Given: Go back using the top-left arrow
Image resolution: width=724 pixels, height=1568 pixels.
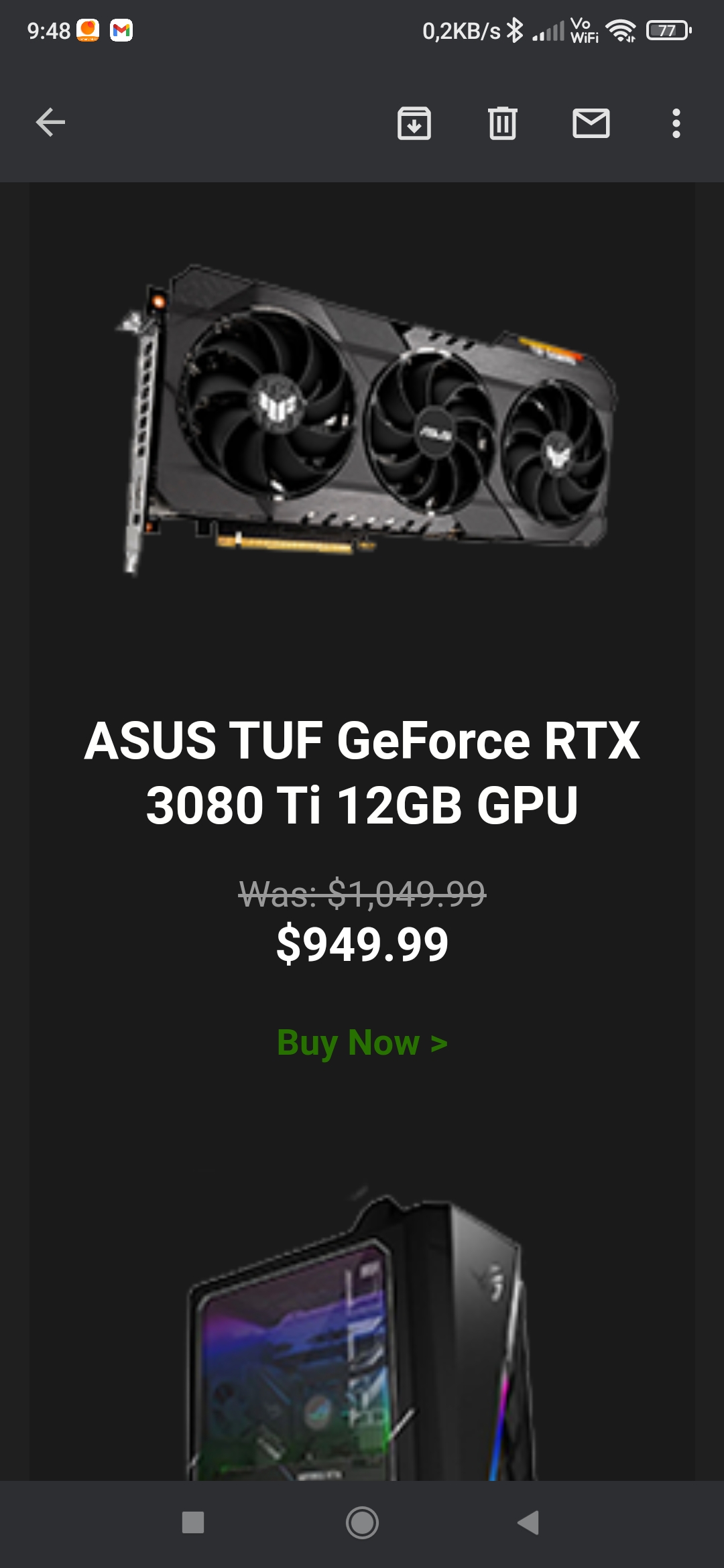Looking at the screenshot, I should coord(50,123).
